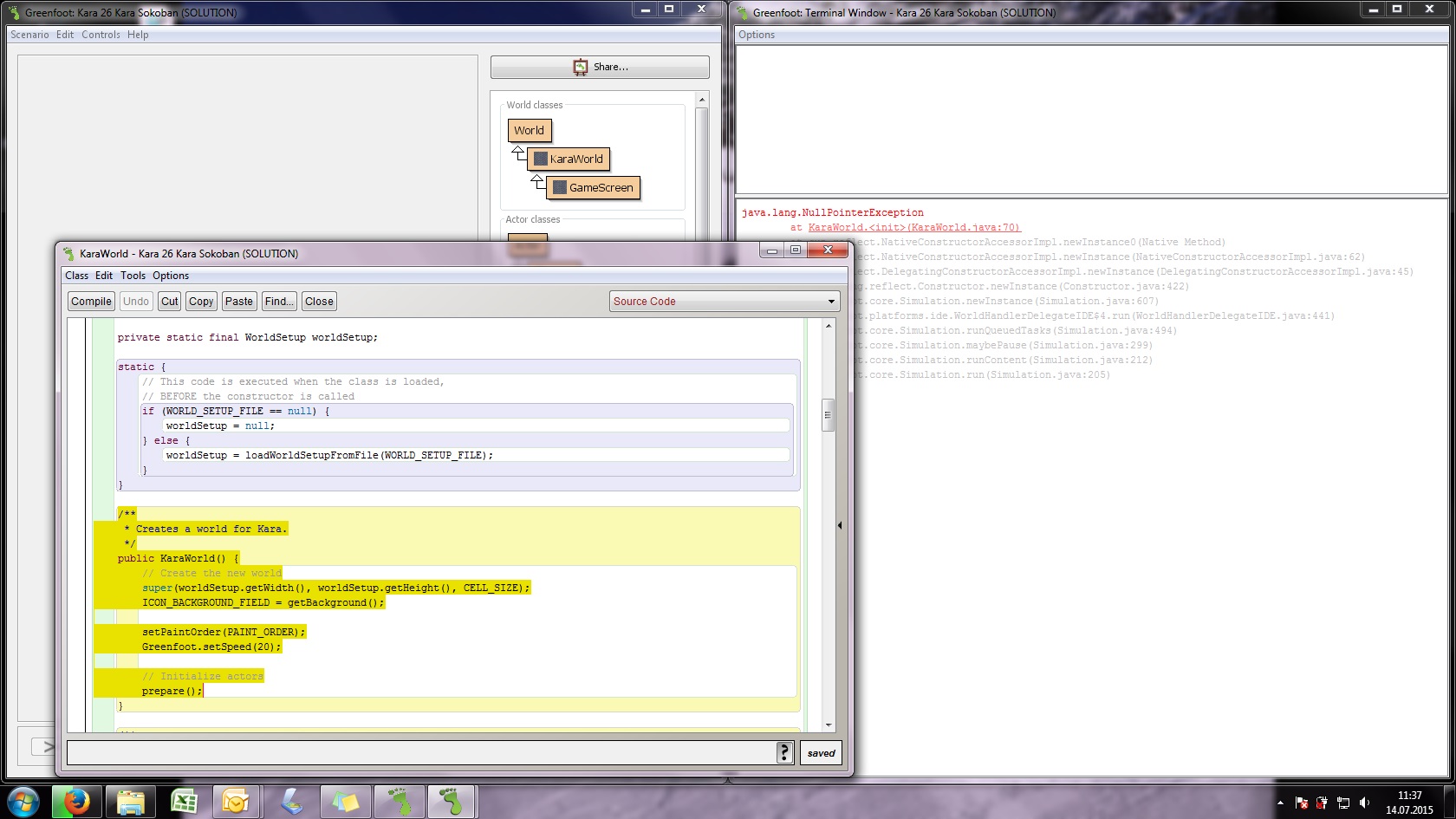Open the Help menu in Greenfoot
The width and height of the screenshot is (1456, 819).
point(138,35)
